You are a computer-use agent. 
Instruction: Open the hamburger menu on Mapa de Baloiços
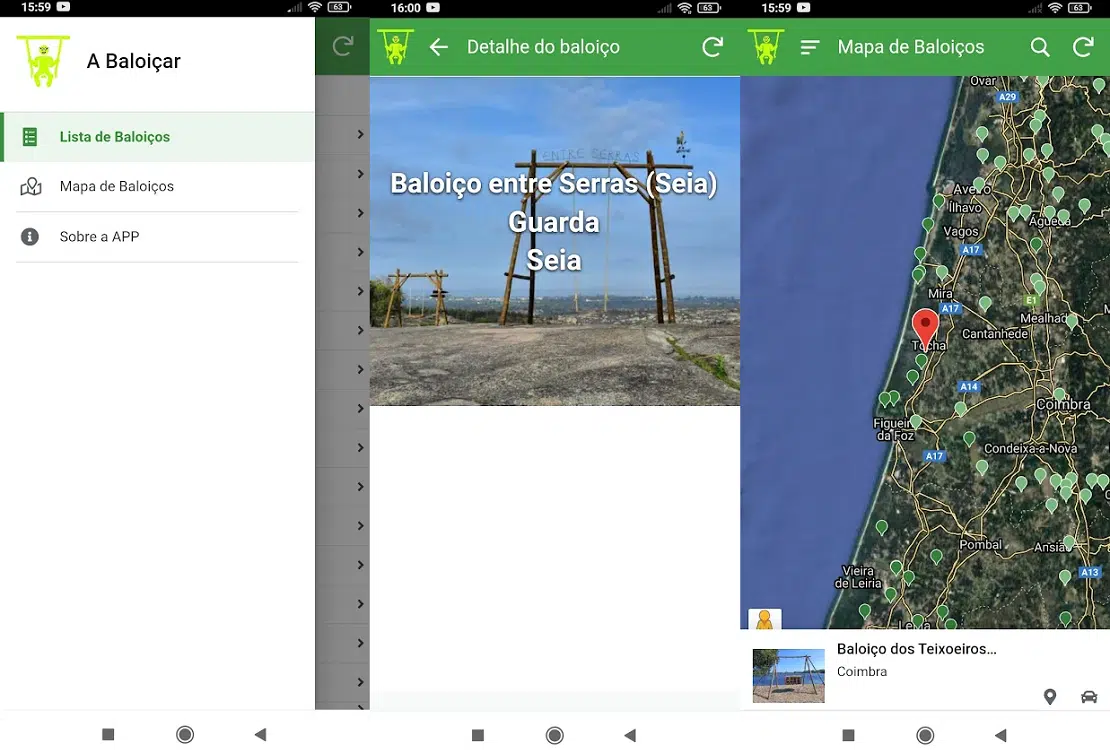[810, 47]
